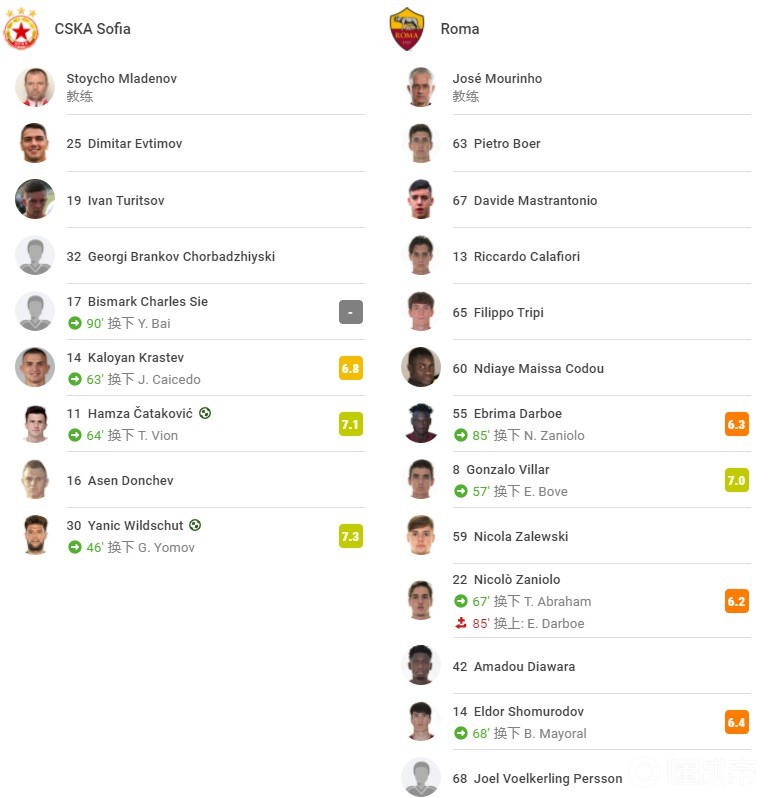Click goal icon beside Yanic Wildschut
The image size is (771, 798).
195,525
